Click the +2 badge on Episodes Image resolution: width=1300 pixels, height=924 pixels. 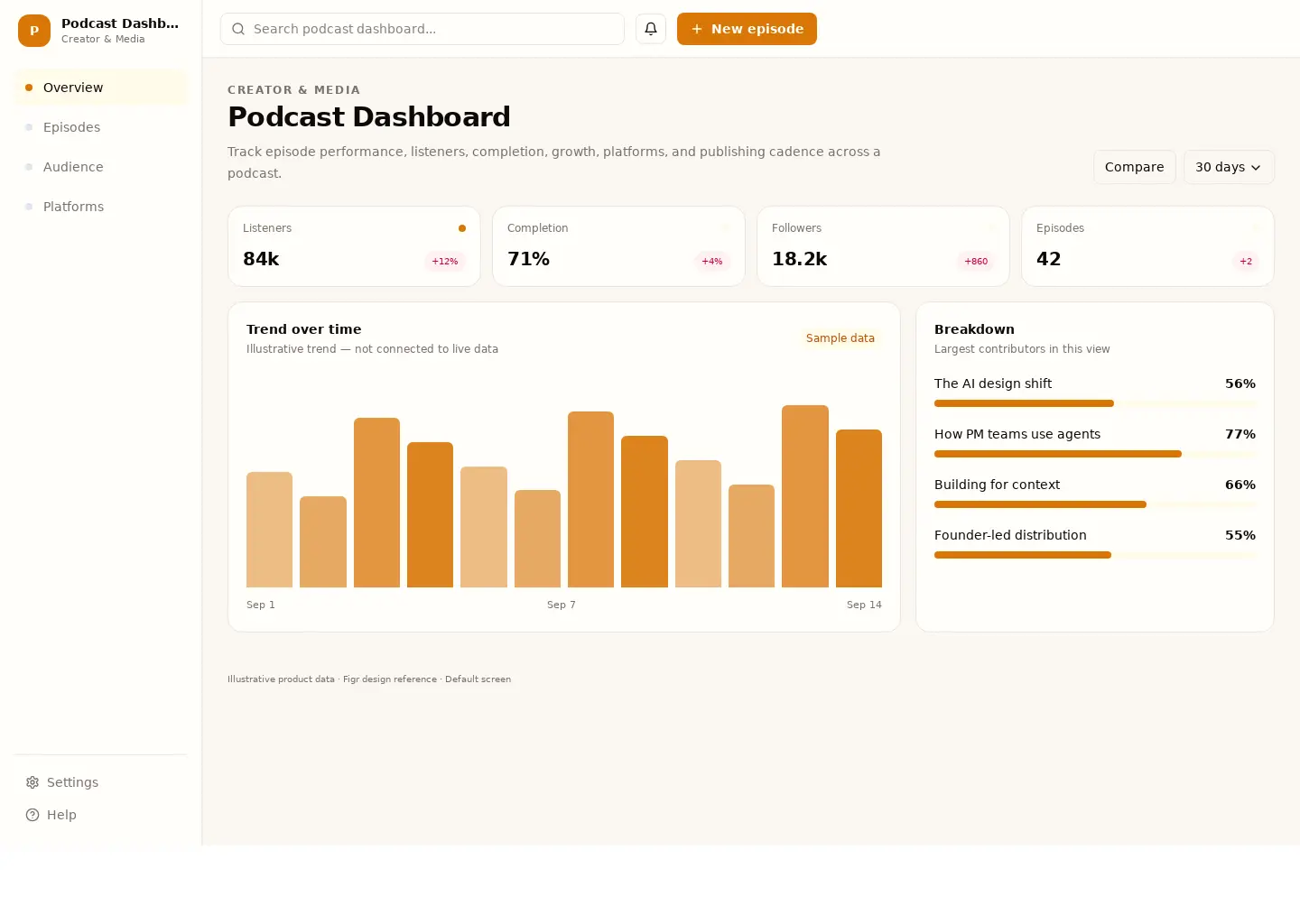coord(1246,262)
